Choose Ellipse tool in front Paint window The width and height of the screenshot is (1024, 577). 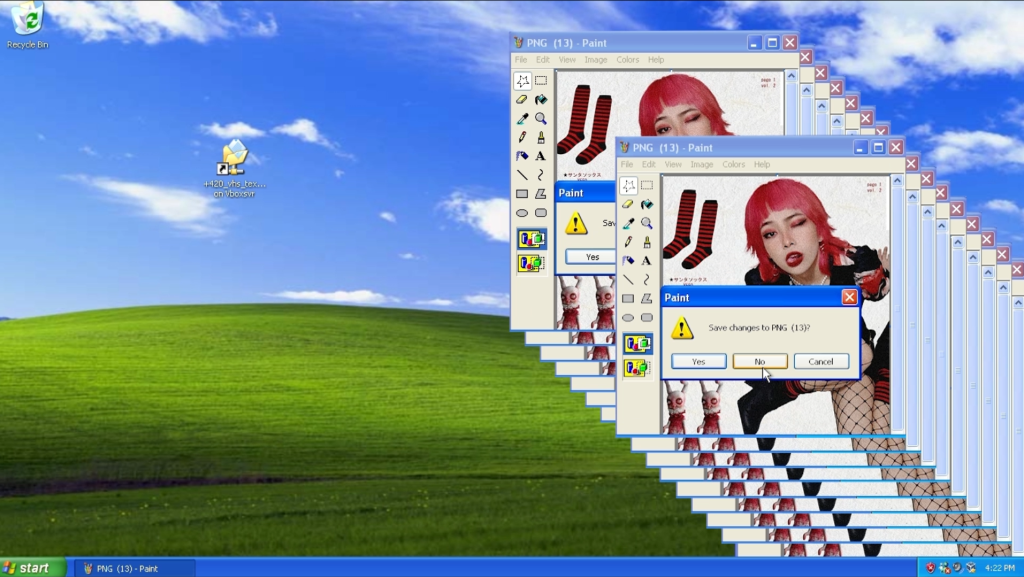628,318
